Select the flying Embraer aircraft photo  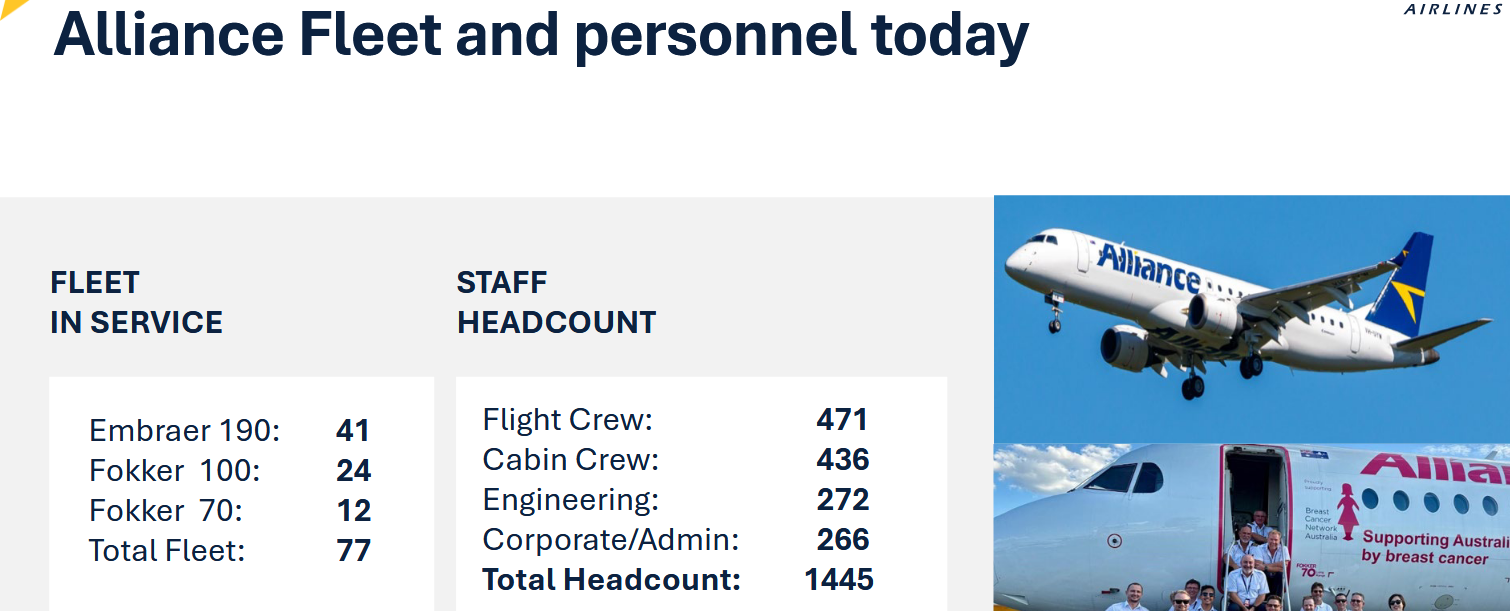pyautogui.click(x=1250, y=318)
